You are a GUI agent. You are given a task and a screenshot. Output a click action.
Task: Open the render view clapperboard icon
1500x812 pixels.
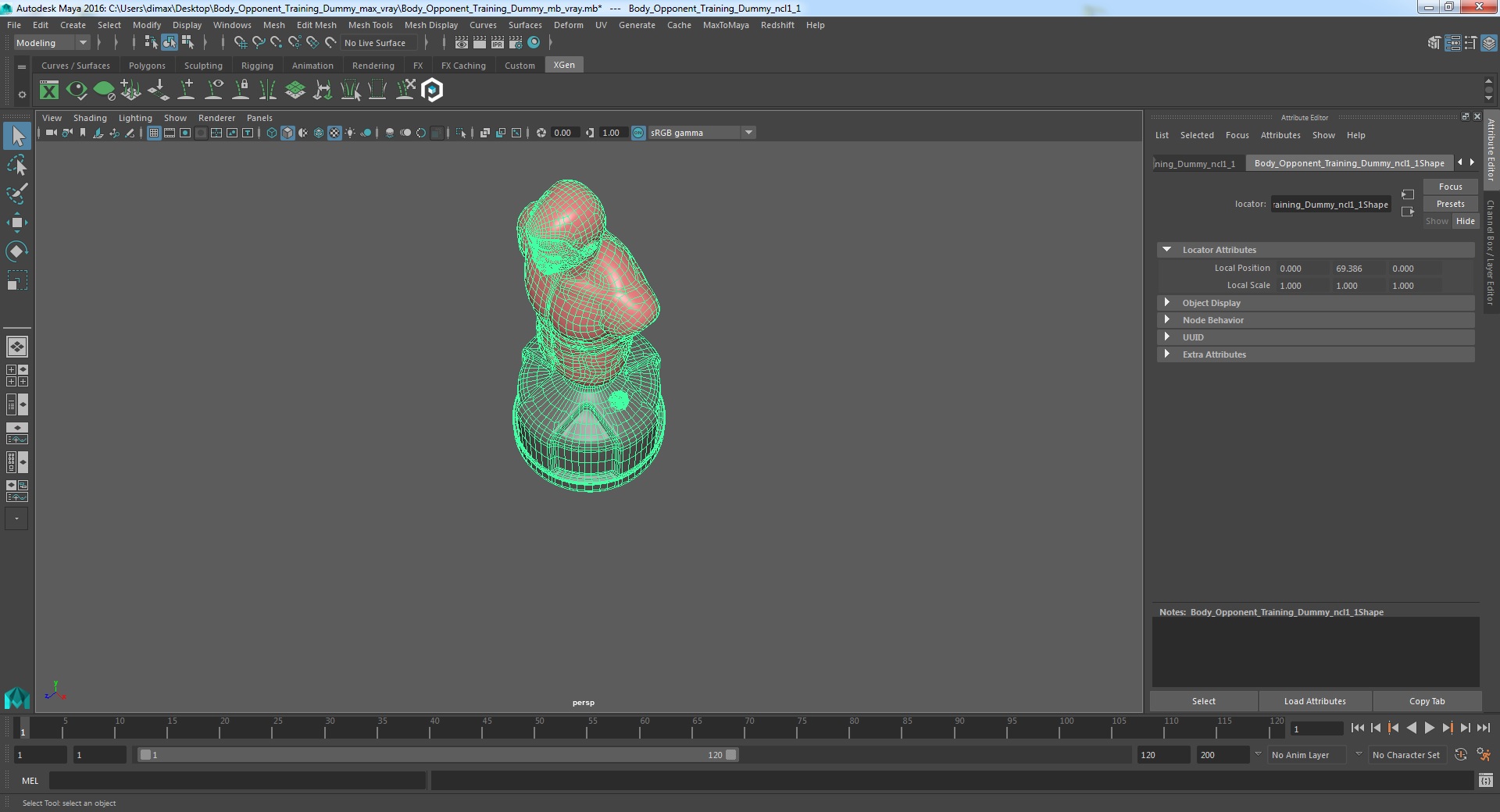(x=462, y=43)
